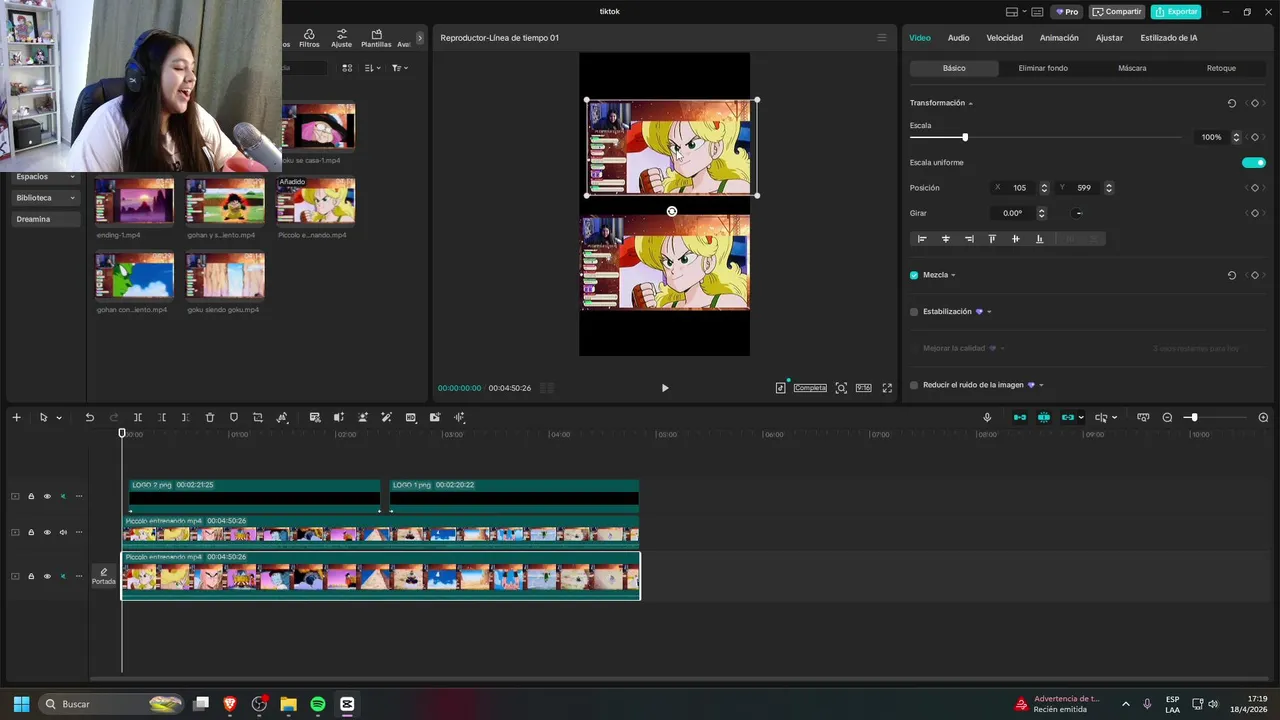Viewport: 1280px width, 720px height.
Task: Click the mirror flip icon in timeline toolbar
Action: click(x=339, y=417)
